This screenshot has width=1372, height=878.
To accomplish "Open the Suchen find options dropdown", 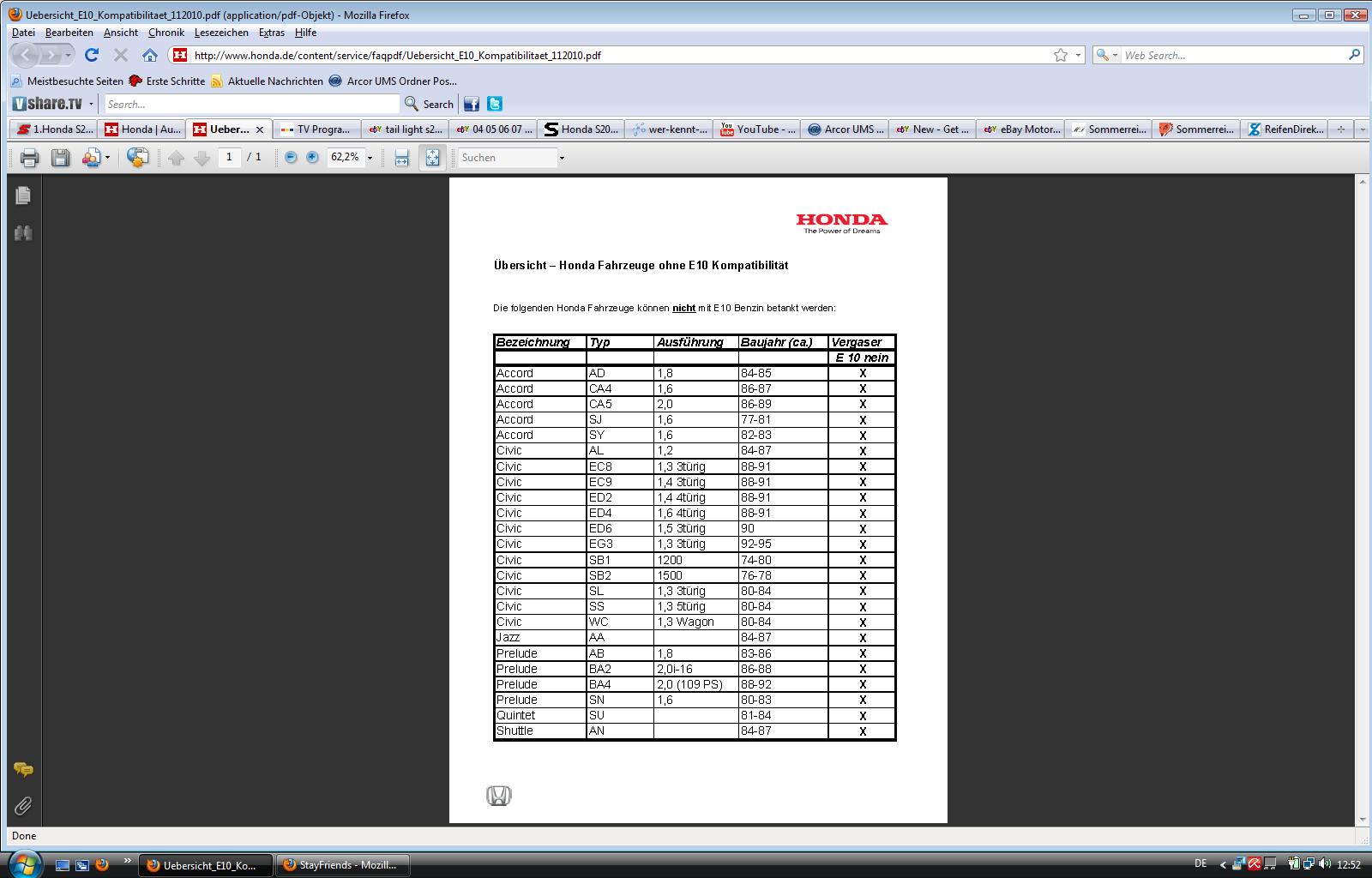I will click(562, 158).
